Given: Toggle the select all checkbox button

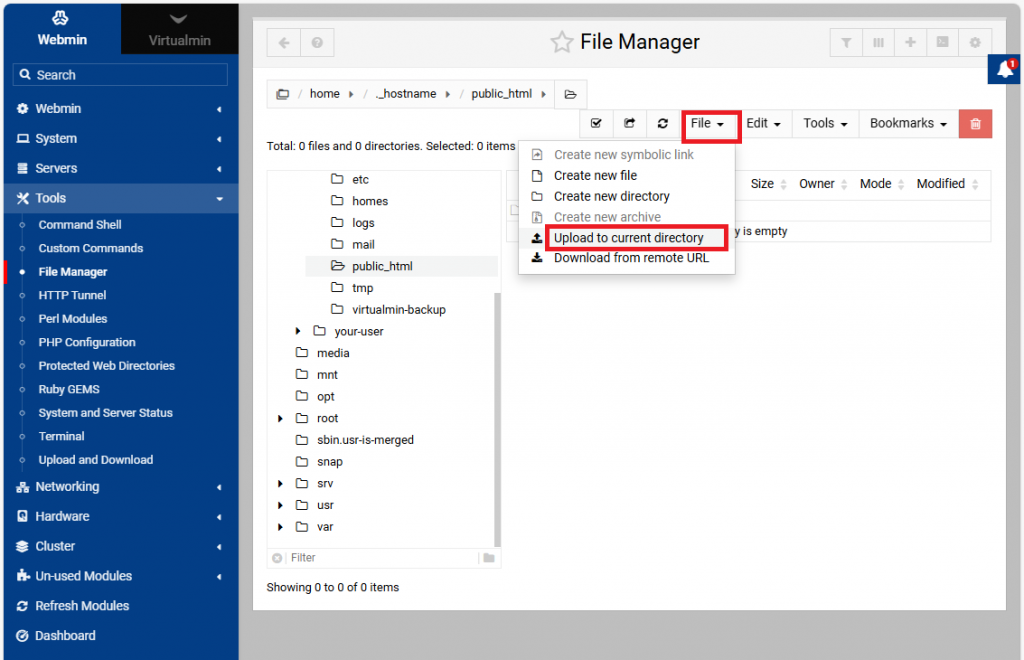Looking at the screenshot, I should 596,123.
